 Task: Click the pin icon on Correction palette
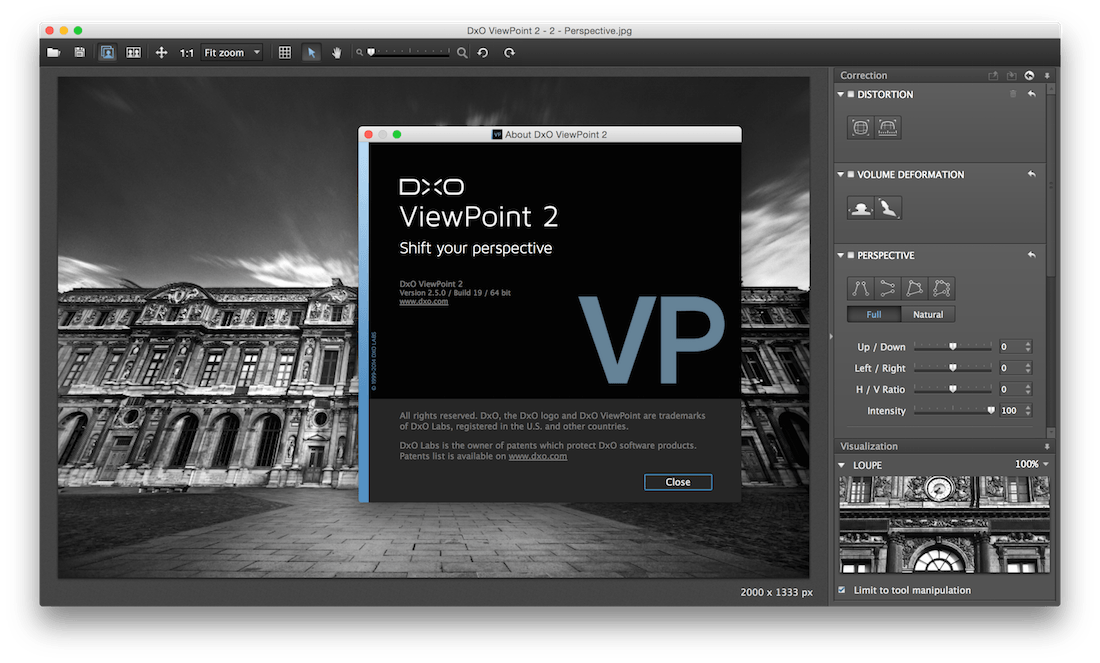pos(1047,76)
